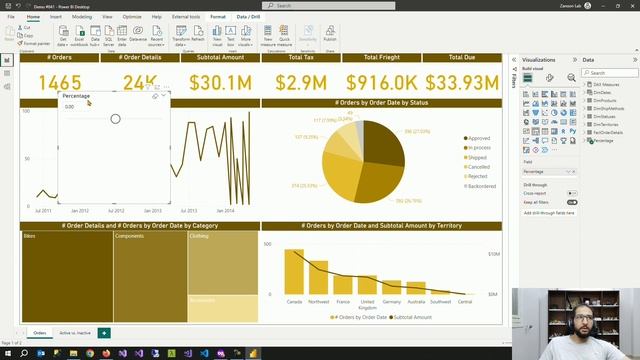Remove Percentage field with the X button

click(574, 172)
